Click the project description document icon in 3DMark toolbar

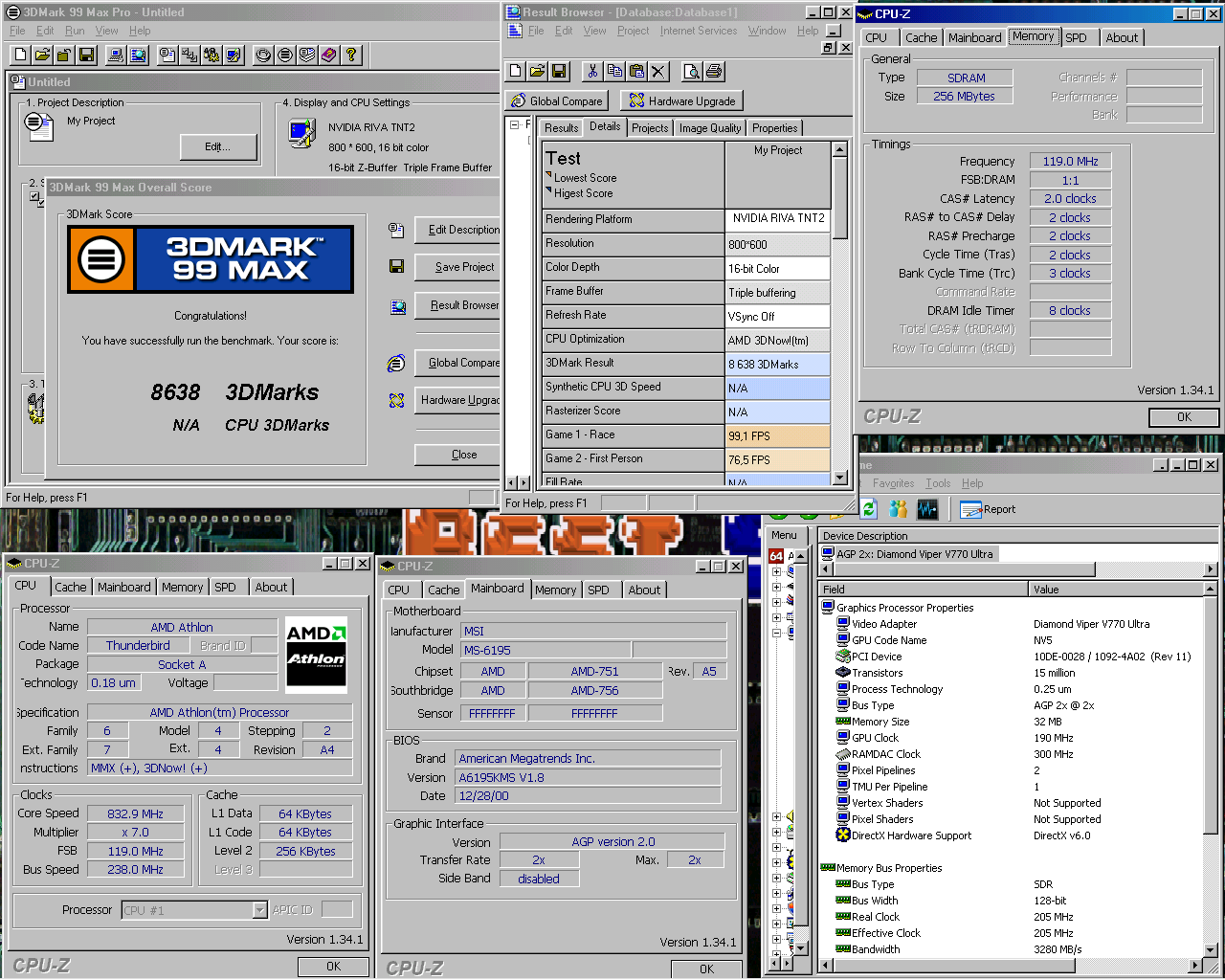[x=167, y=55]
